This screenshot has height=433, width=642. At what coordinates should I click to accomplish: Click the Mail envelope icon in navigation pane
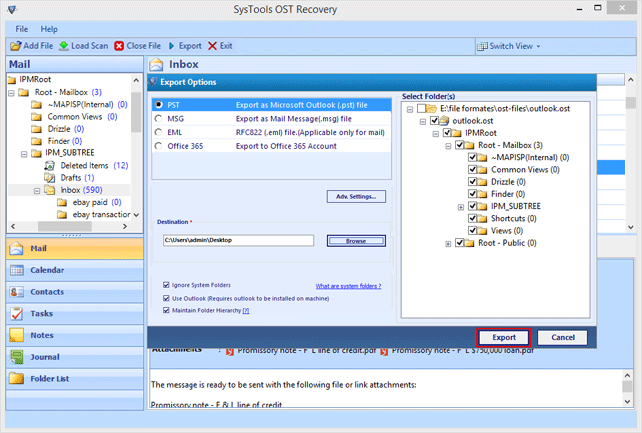[x=16, y=248]
